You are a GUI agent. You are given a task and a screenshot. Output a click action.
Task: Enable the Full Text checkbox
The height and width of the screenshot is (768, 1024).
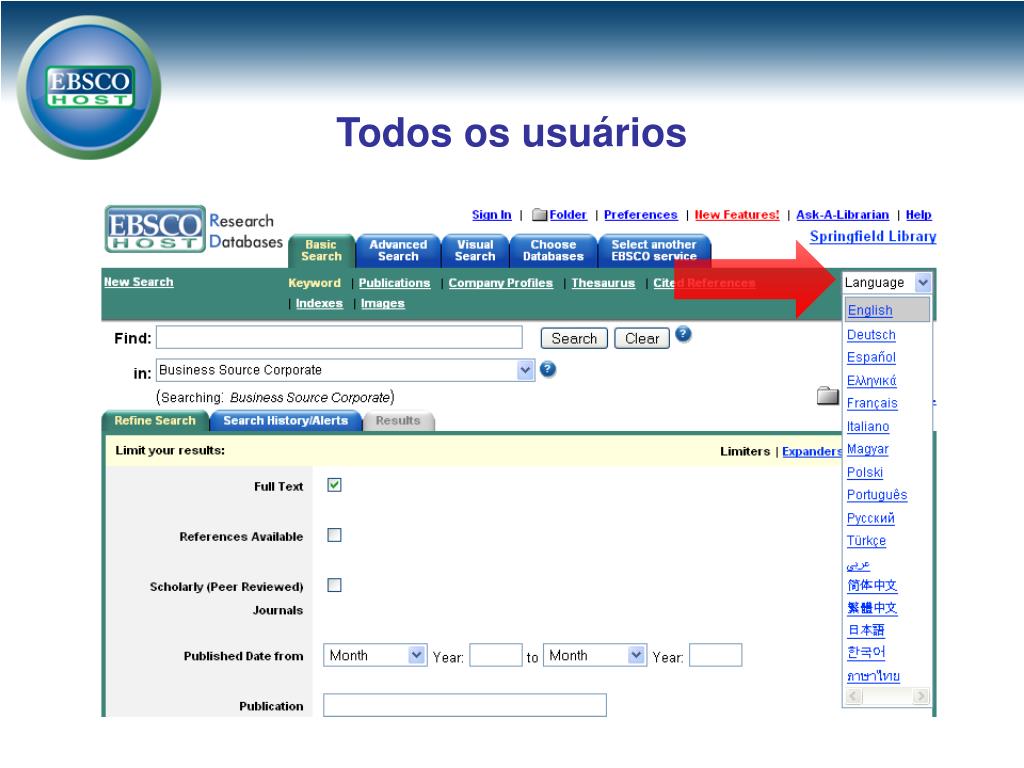click(x=334, y=485)
